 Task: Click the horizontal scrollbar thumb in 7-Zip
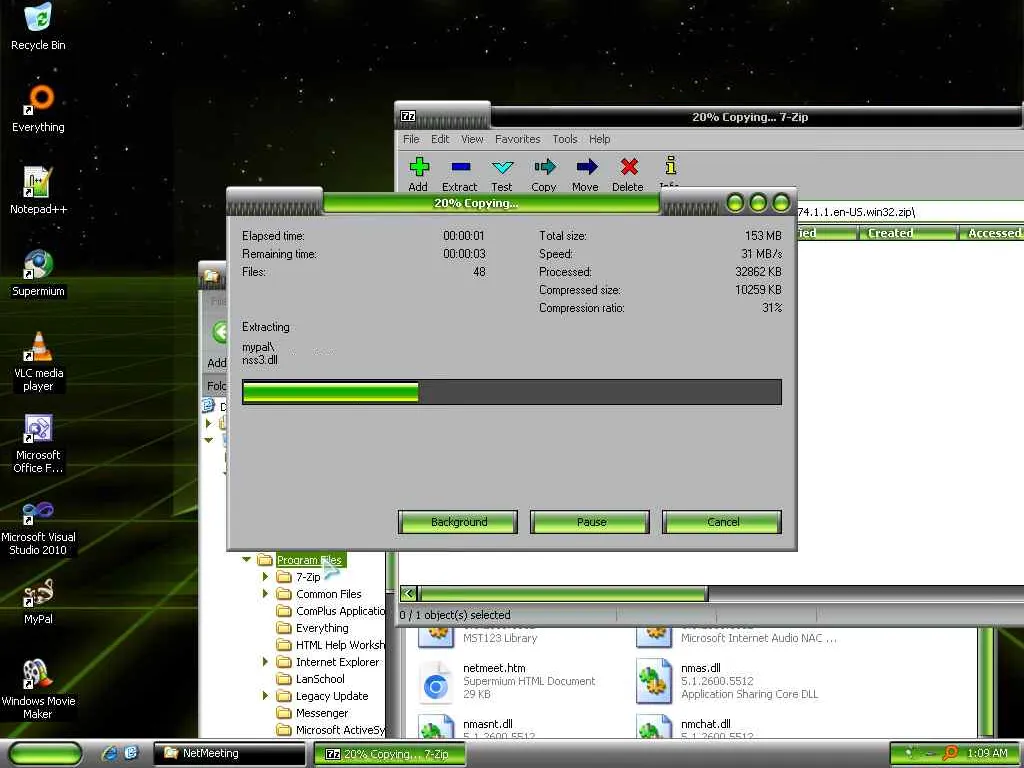click(564, 594)
